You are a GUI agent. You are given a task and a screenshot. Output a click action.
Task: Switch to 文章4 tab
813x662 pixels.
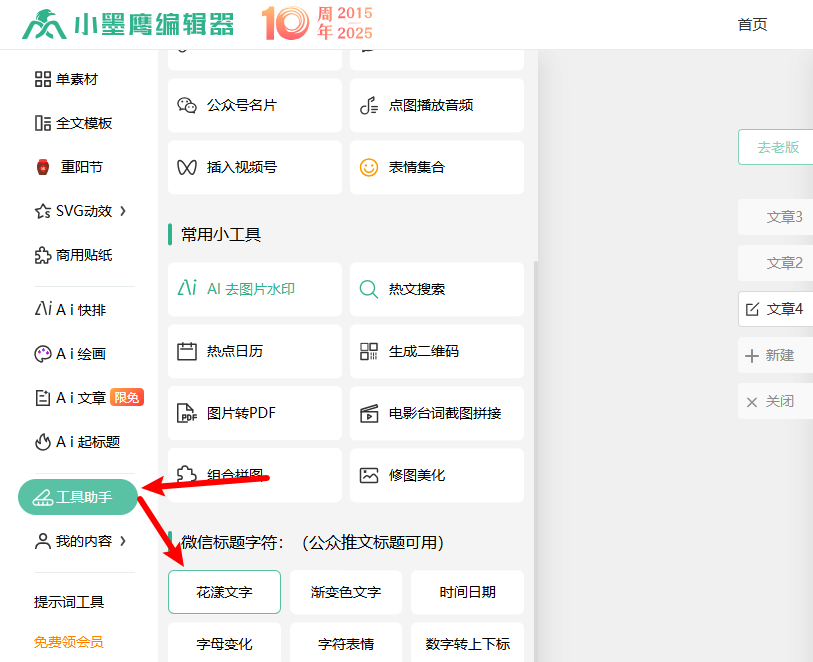[776, 309]
